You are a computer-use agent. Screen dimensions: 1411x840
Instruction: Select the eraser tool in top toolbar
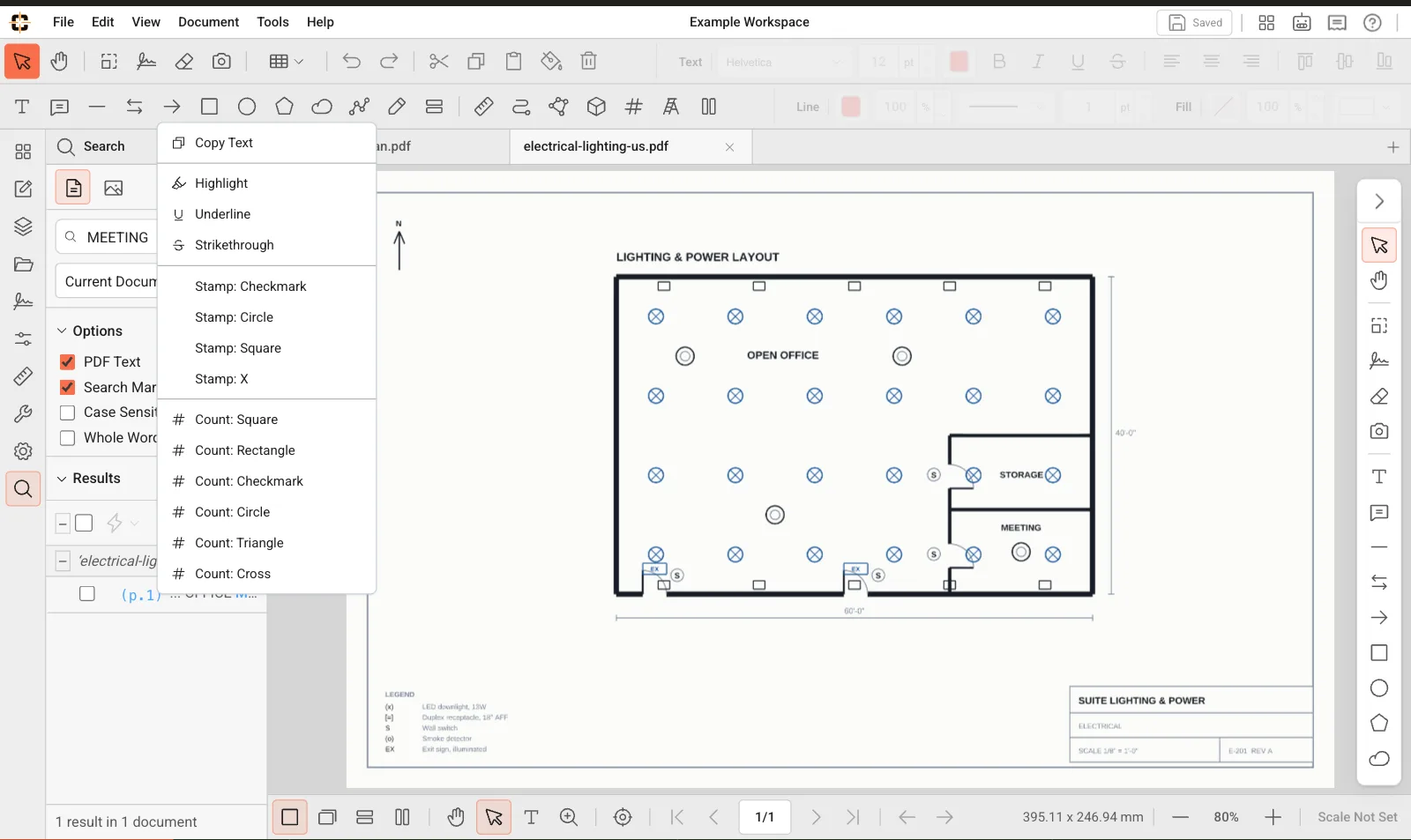click(183, 62)
